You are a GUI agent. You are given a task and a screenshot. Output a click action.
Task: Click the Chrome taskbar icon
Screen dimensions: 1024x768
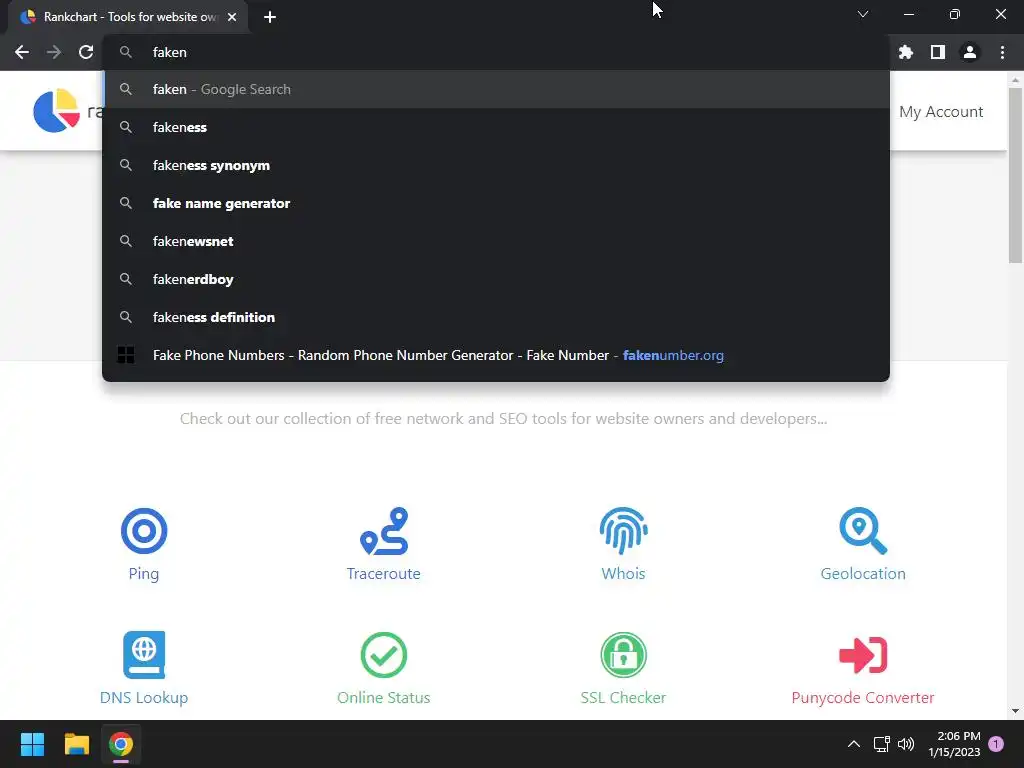click(x=121, y=744)
